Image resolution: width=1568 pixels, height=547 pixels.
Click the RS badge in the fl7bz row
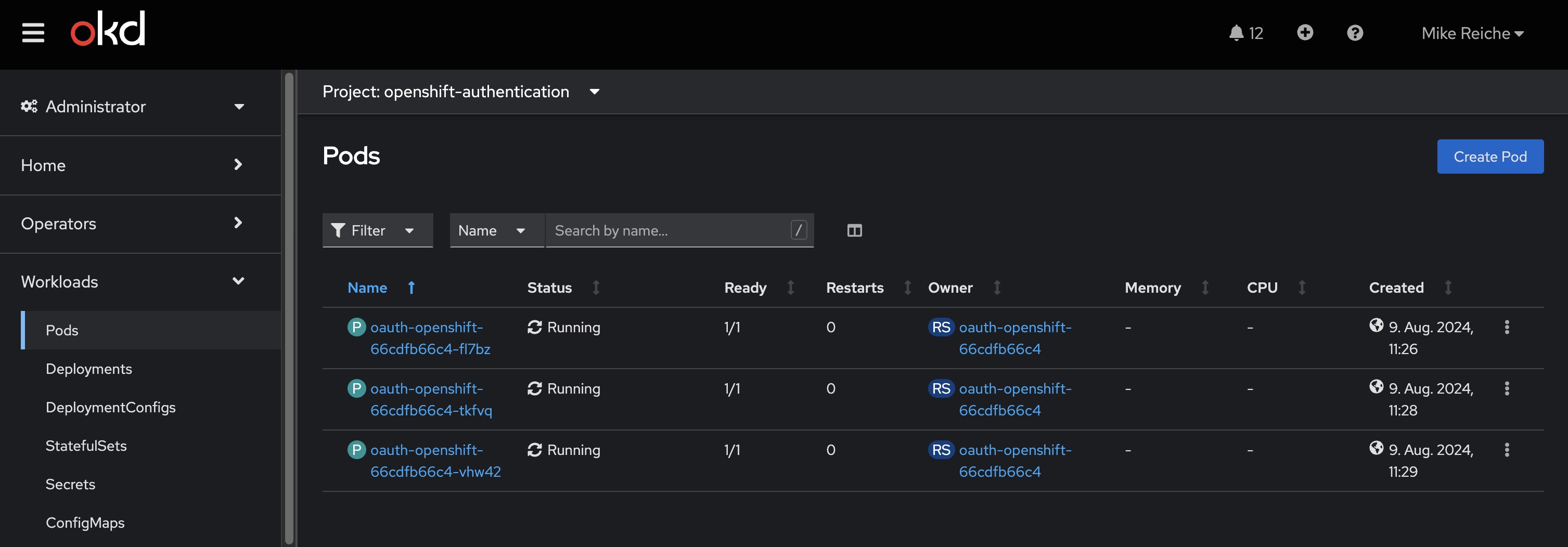941,328
